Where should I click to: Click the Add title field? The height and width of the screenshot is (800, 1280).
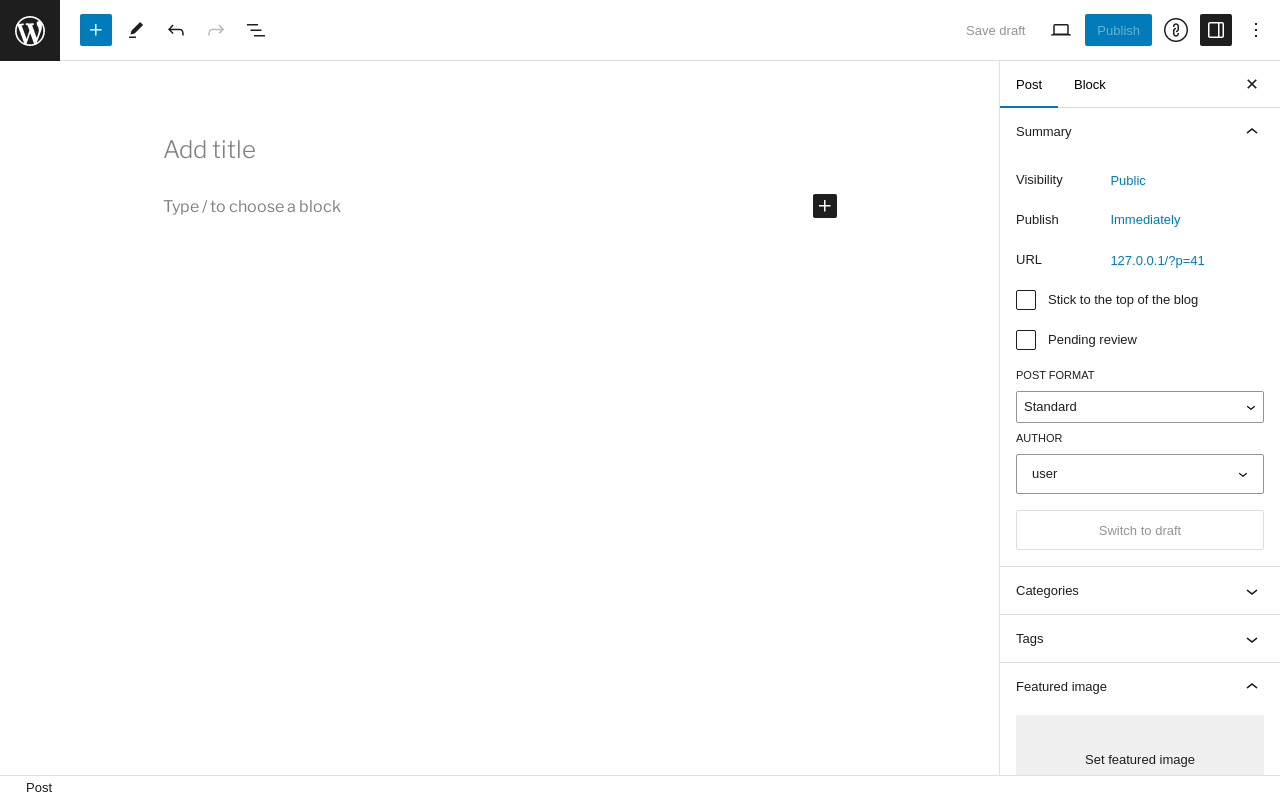click(x=500, y=150)
